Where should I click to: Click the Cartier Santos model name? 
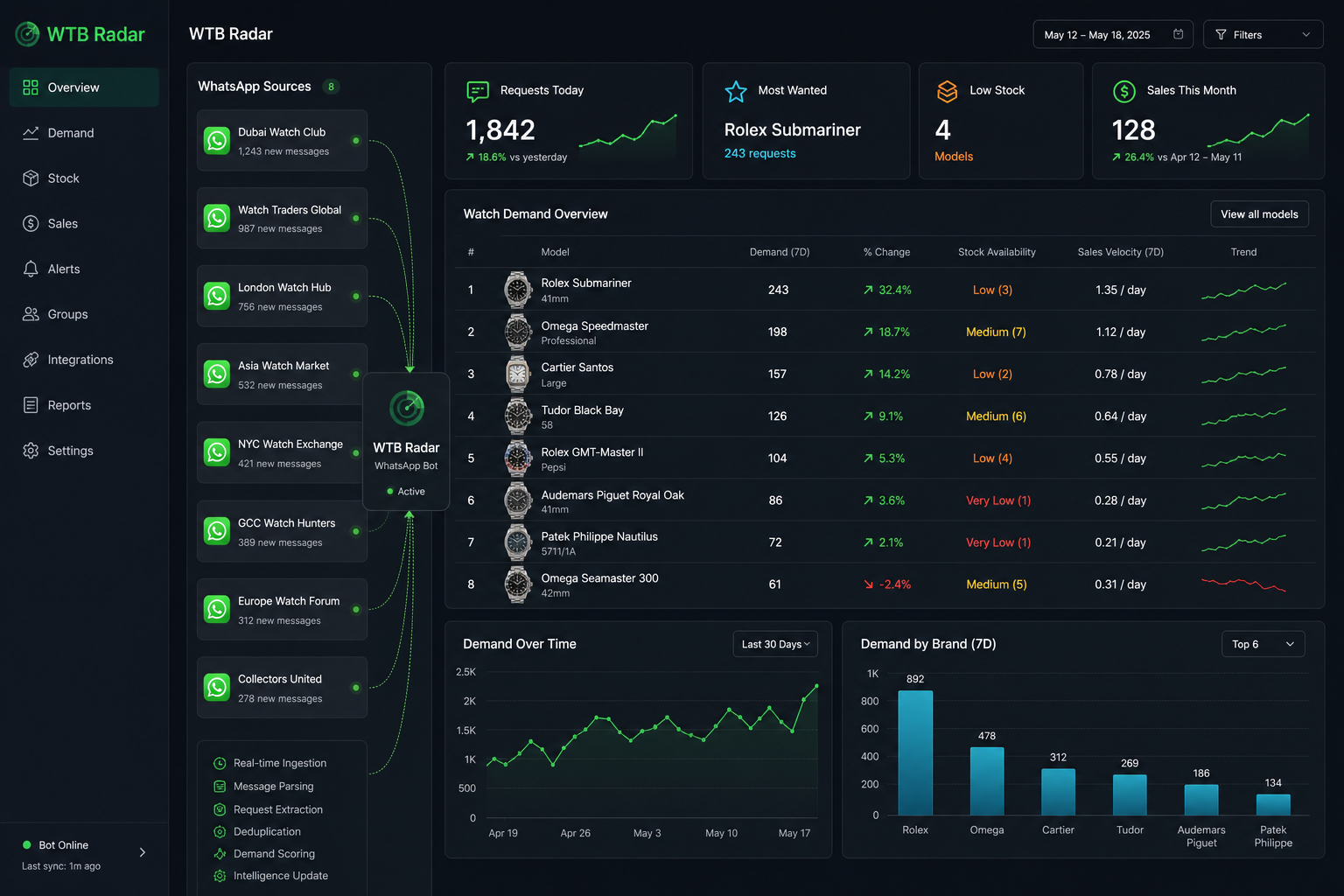pos(577,367)
